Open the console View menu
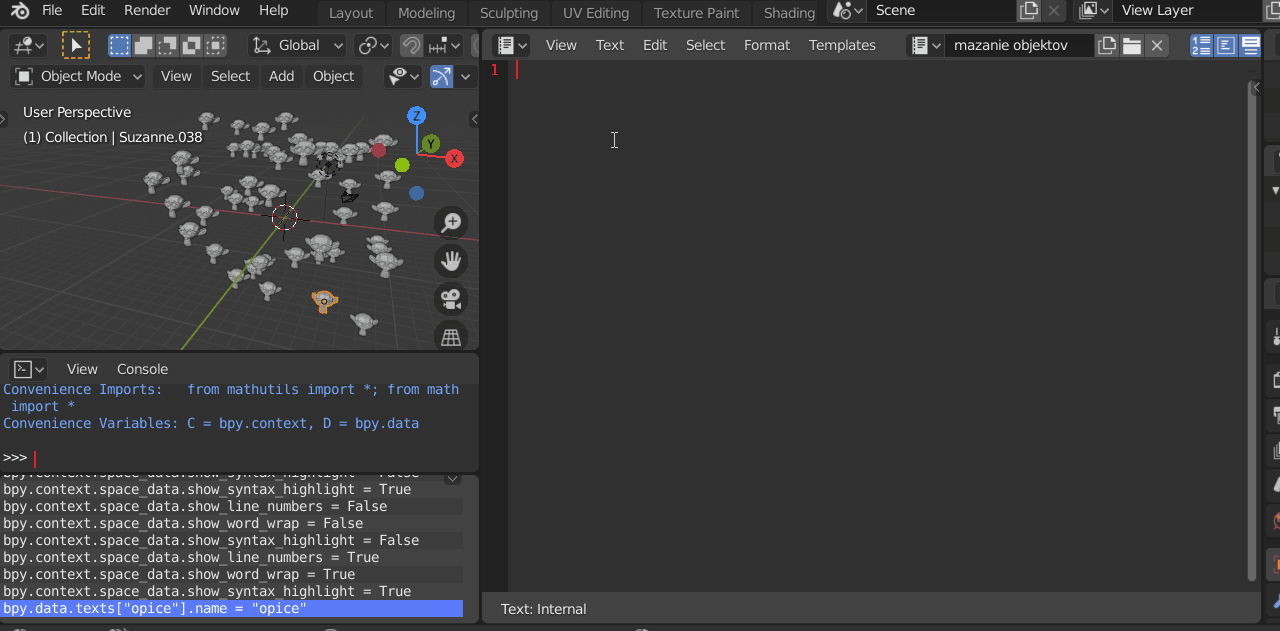 point(82,369)
